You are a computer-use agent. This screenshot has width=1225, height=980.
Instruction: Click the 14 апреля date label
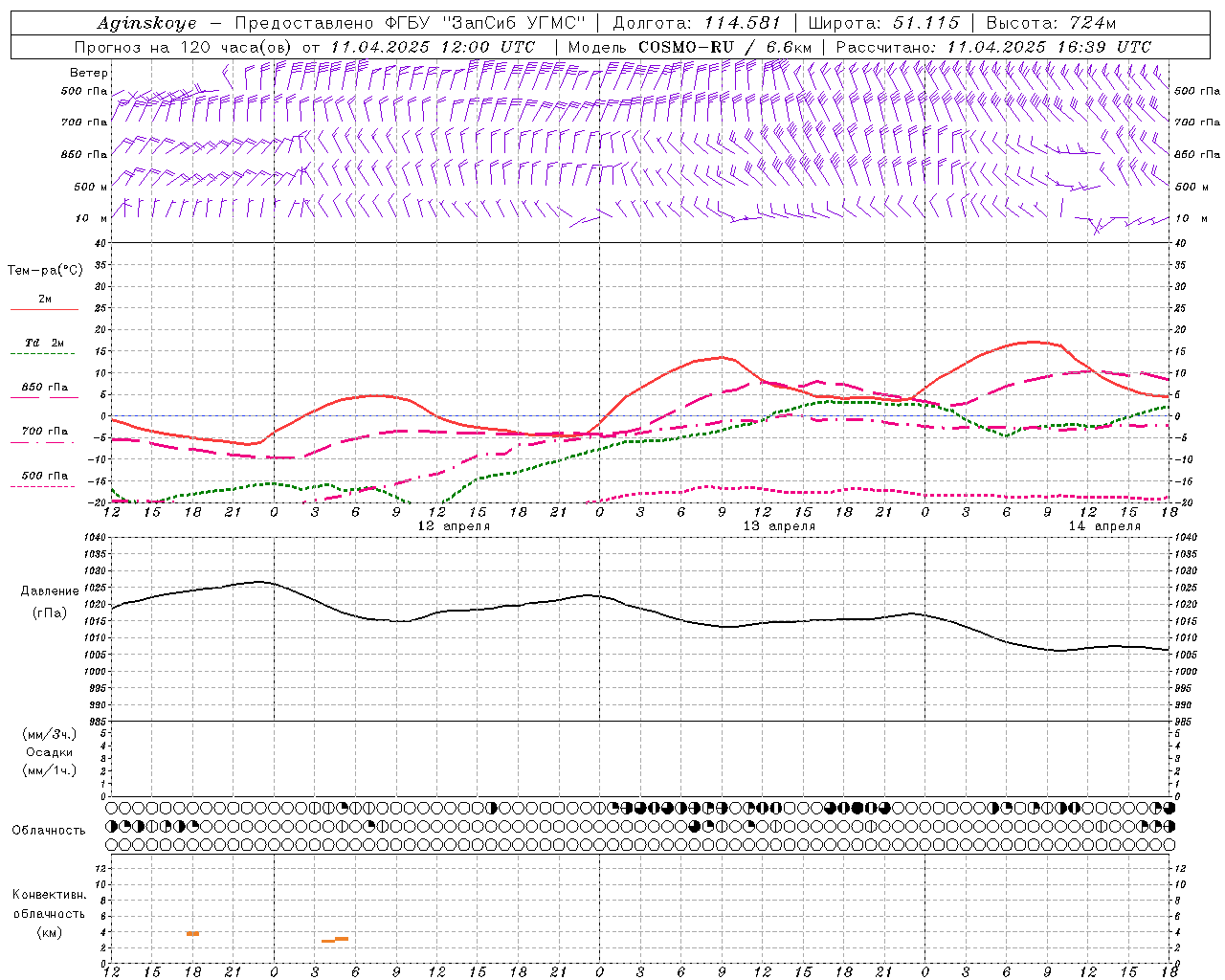1104,526
